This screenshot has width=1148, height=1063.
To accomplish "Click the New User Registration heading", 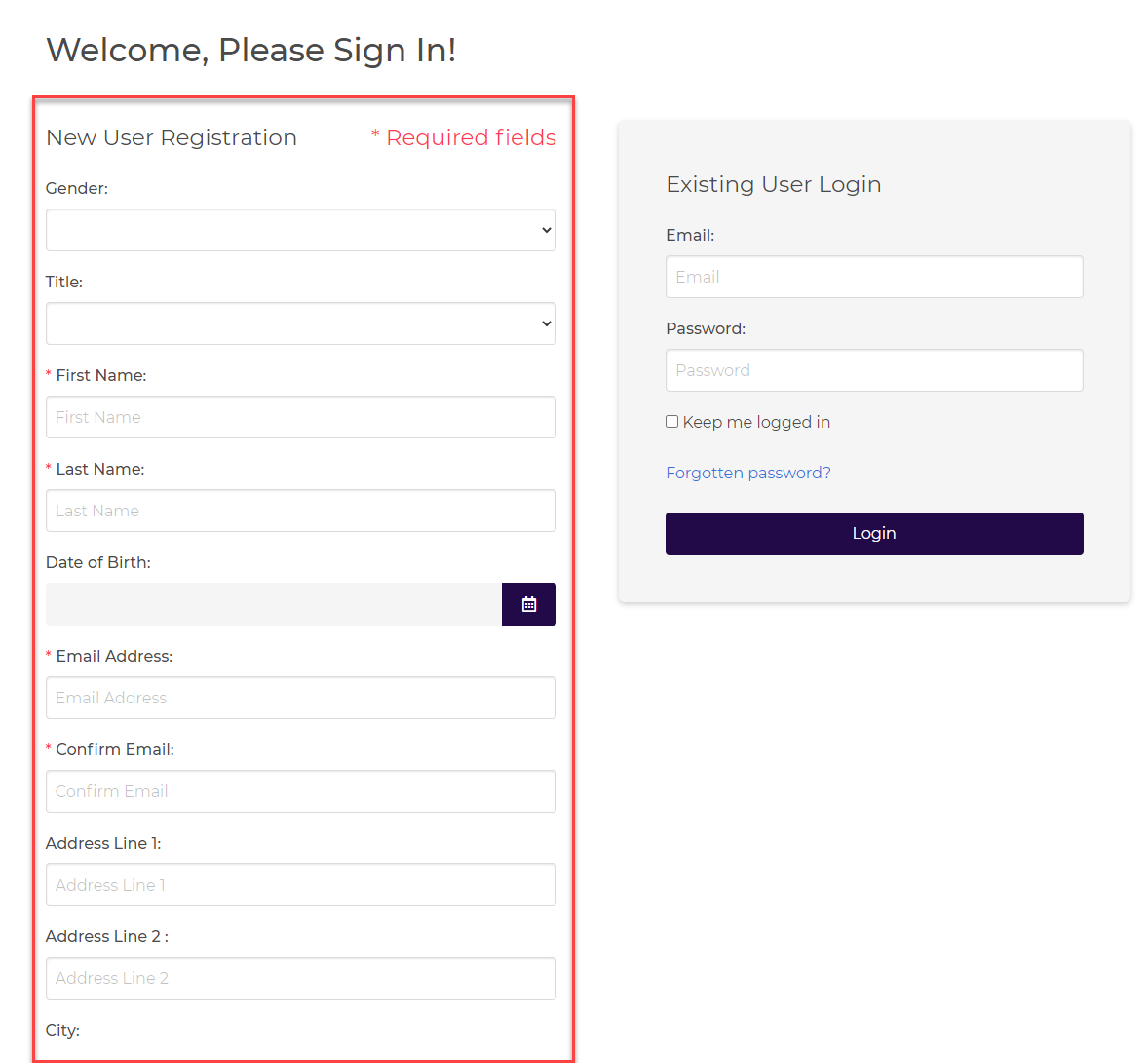I will 172,138.
